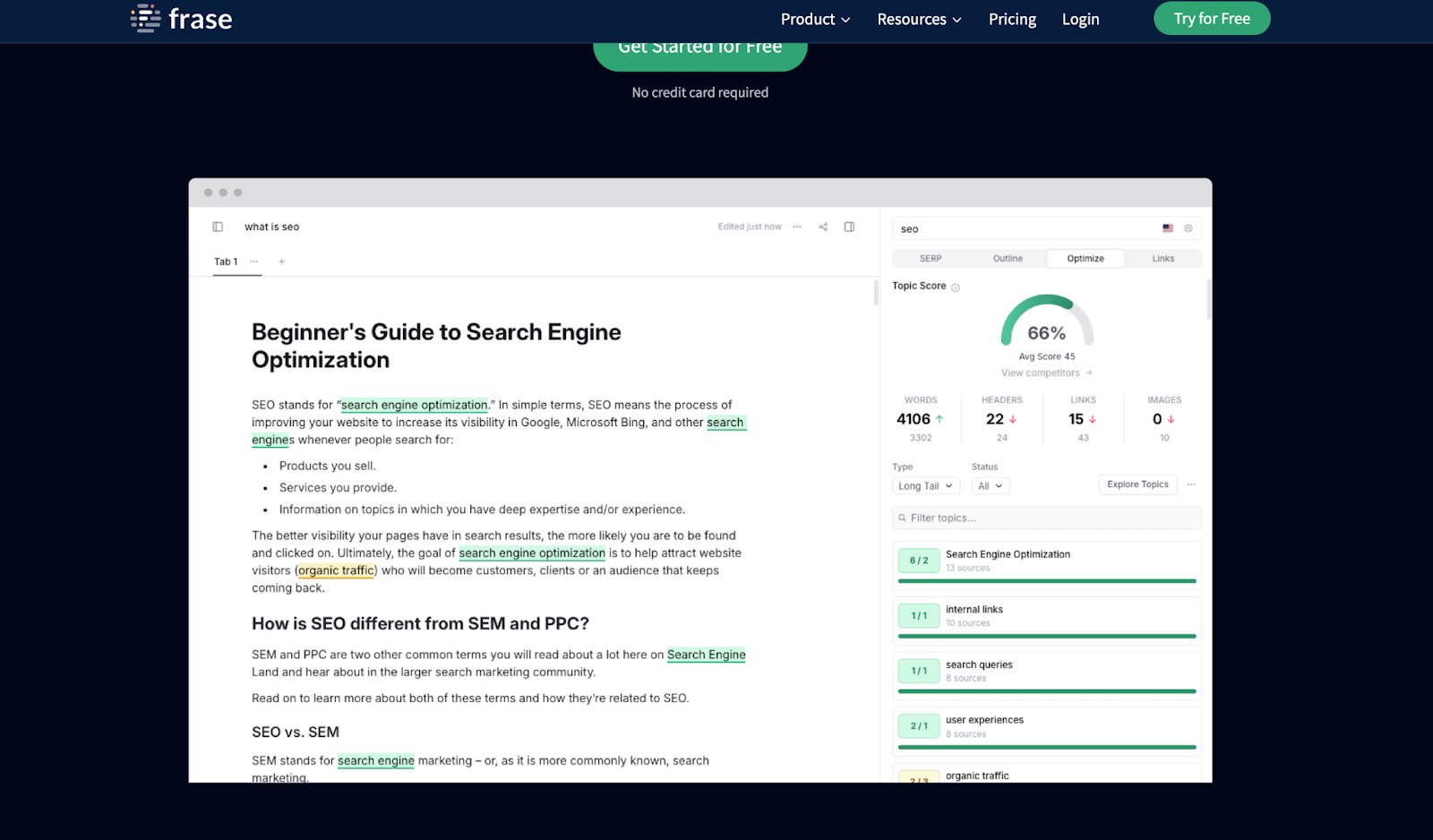Click the LINKS count 15
The height and width of the screenshot is (840, 1433).
pyautogui.click(x=1076, y=419)
